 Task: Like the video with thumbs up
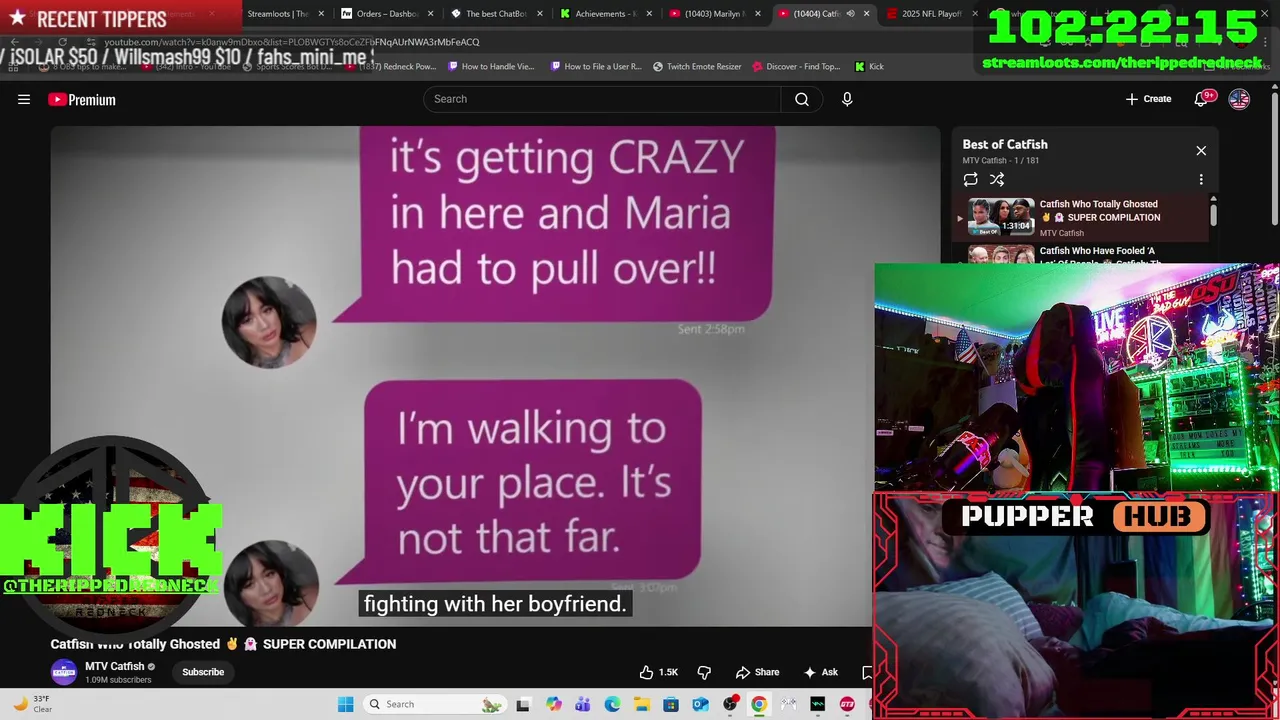[658, 672]
